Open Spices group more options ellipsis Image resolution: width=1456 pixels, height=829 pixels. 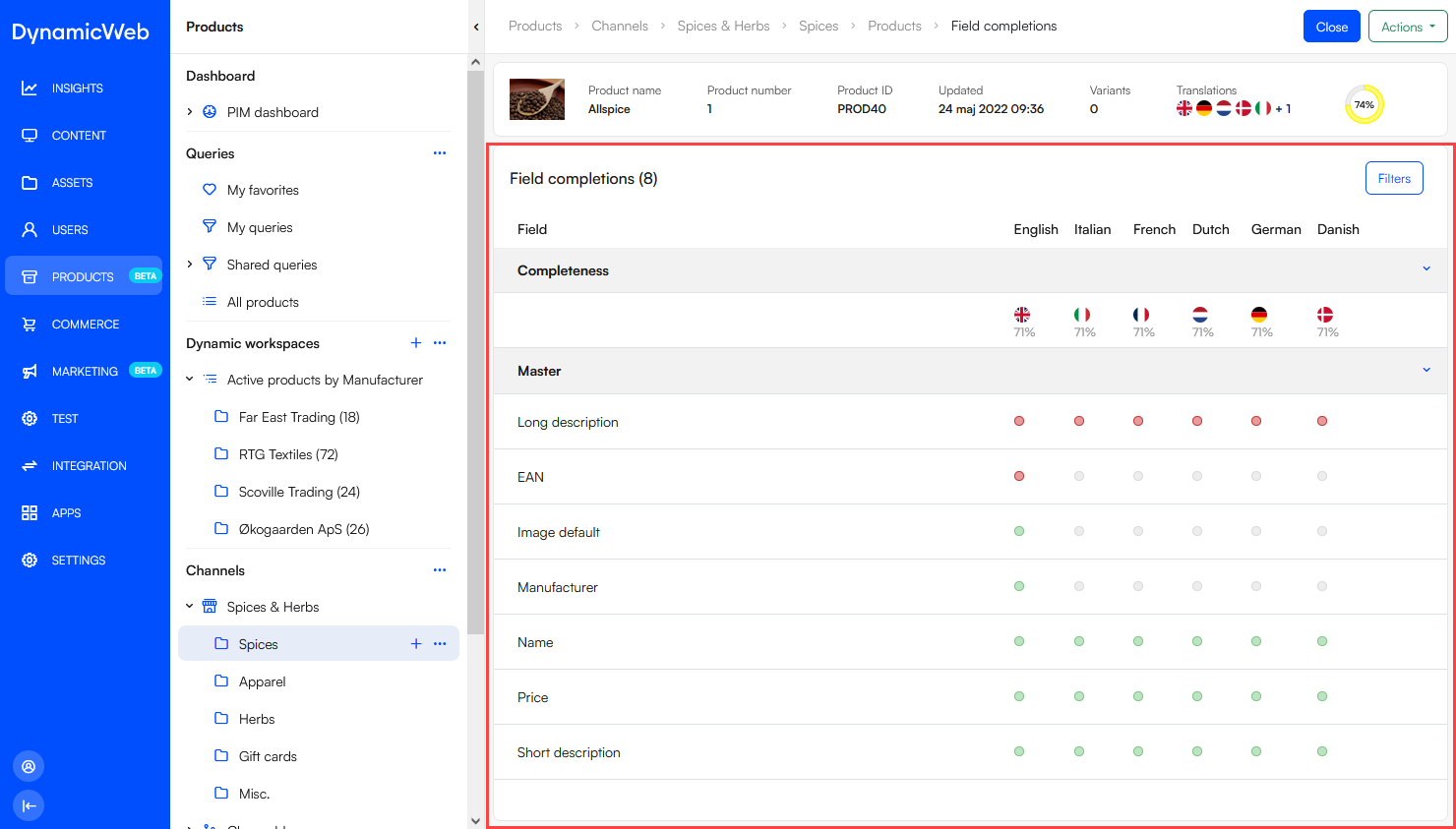point(440,644)
